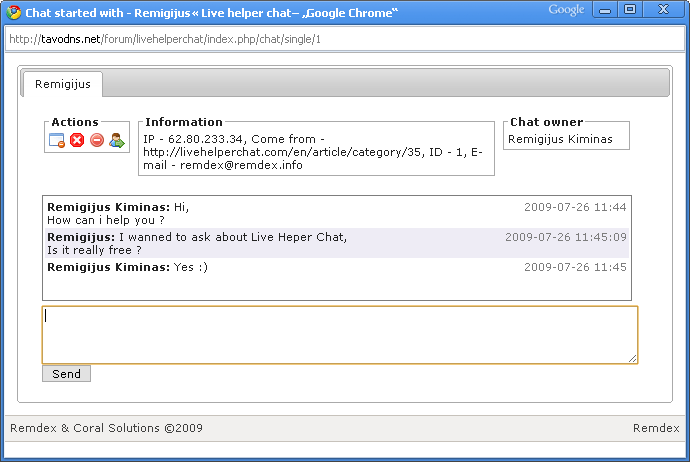
Task: Focus the chat message text area
Action: coord(340,335)
